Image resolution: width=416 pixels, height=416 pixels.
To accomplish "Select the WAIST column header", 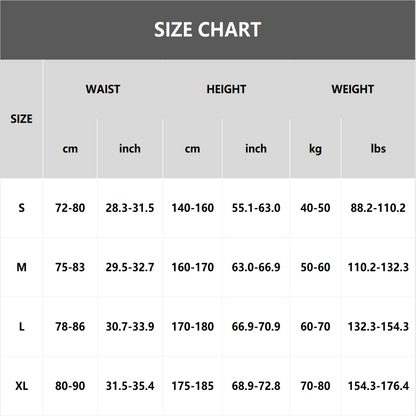I will (x=103, y=89).
